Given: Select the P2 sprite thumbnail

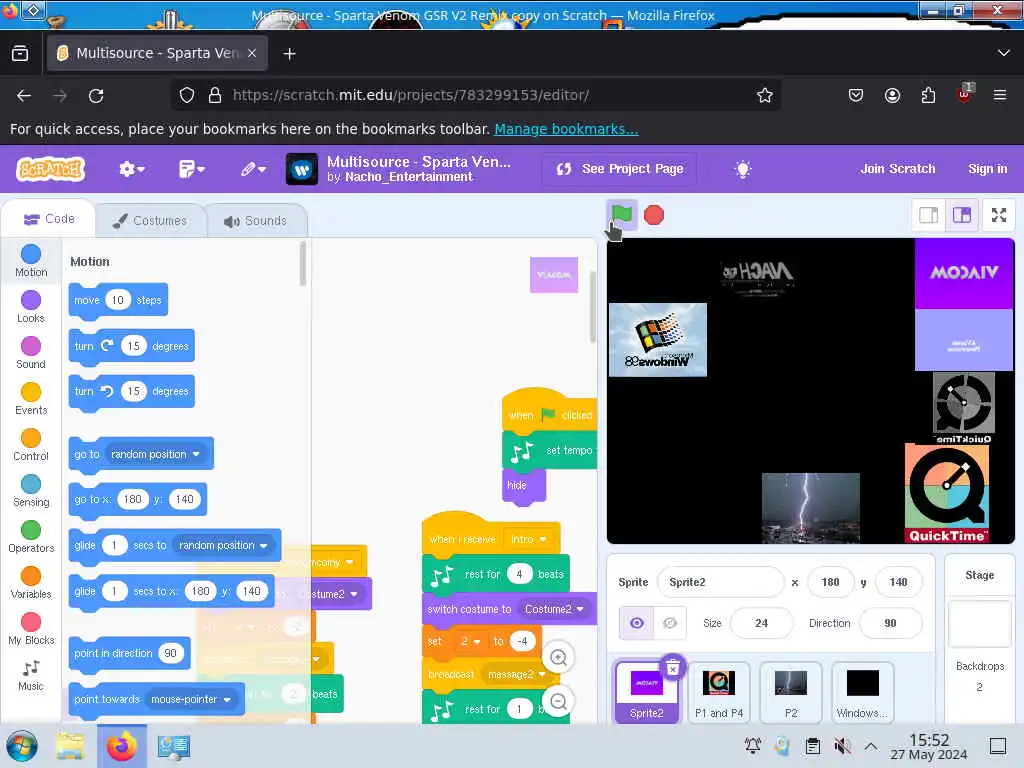Looking at the screenshot, I should tap(791, 692).
